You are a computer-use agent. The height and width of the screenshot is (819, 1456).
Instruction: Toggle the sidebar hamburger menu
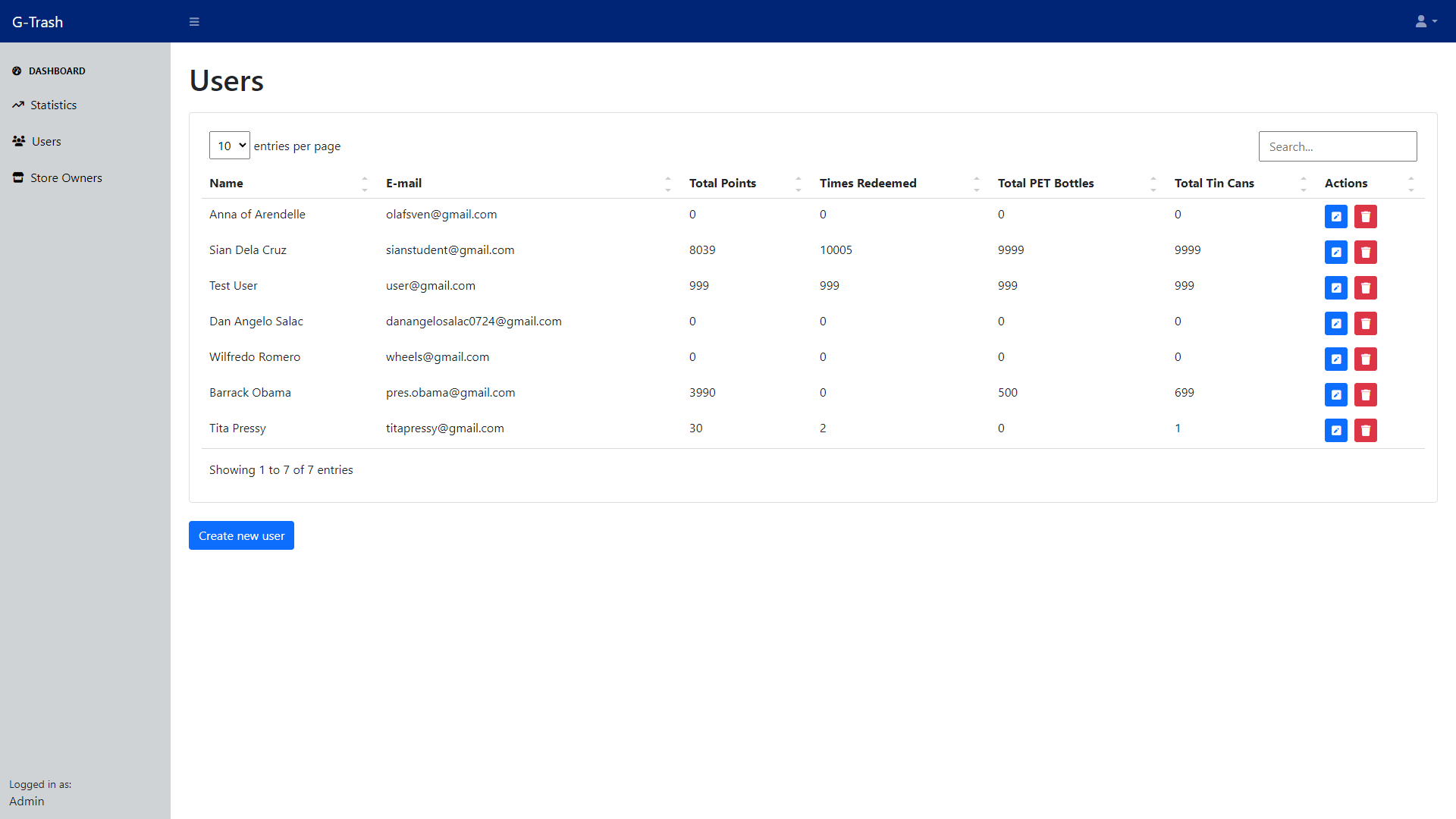click(x=194, y=22)
